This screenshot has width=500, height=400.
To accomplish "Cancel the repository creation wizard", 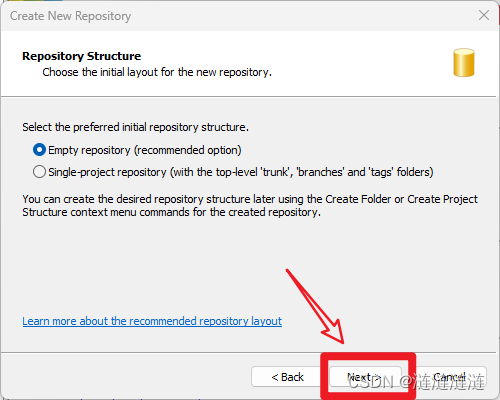I will (450, 377).
